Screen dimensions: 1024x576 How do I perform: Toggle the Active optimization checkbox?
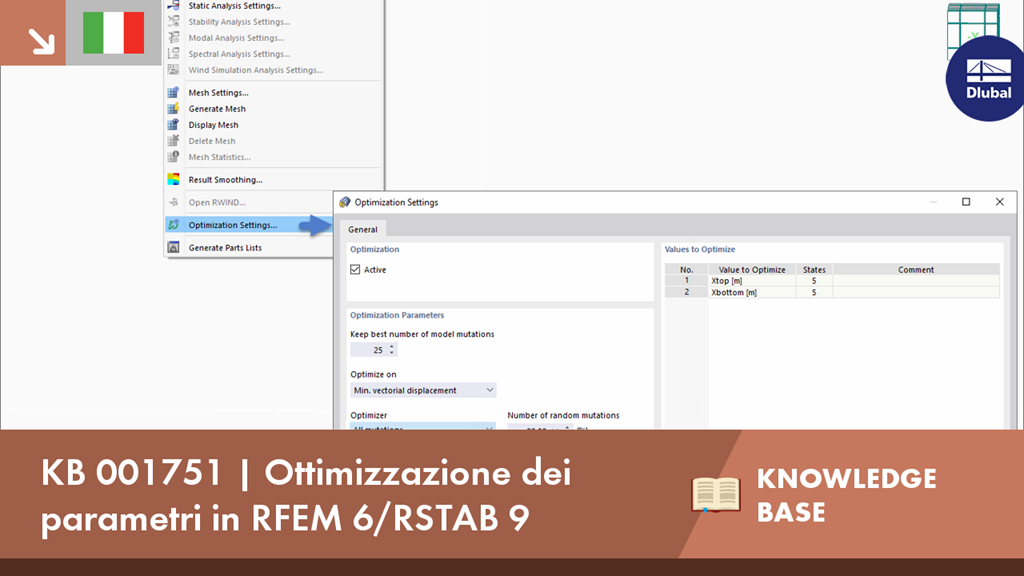click(x=355, y=270)
